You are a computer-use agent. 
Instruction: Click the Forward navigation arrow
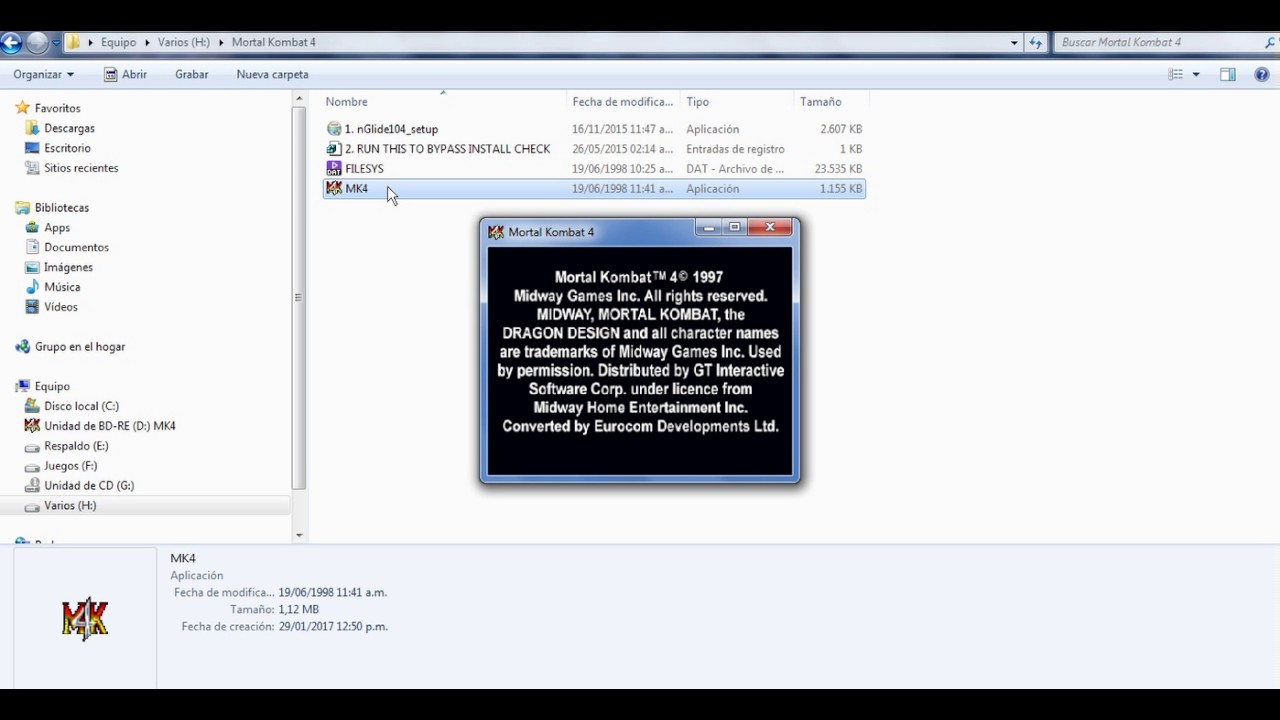[x=37, y=43]
